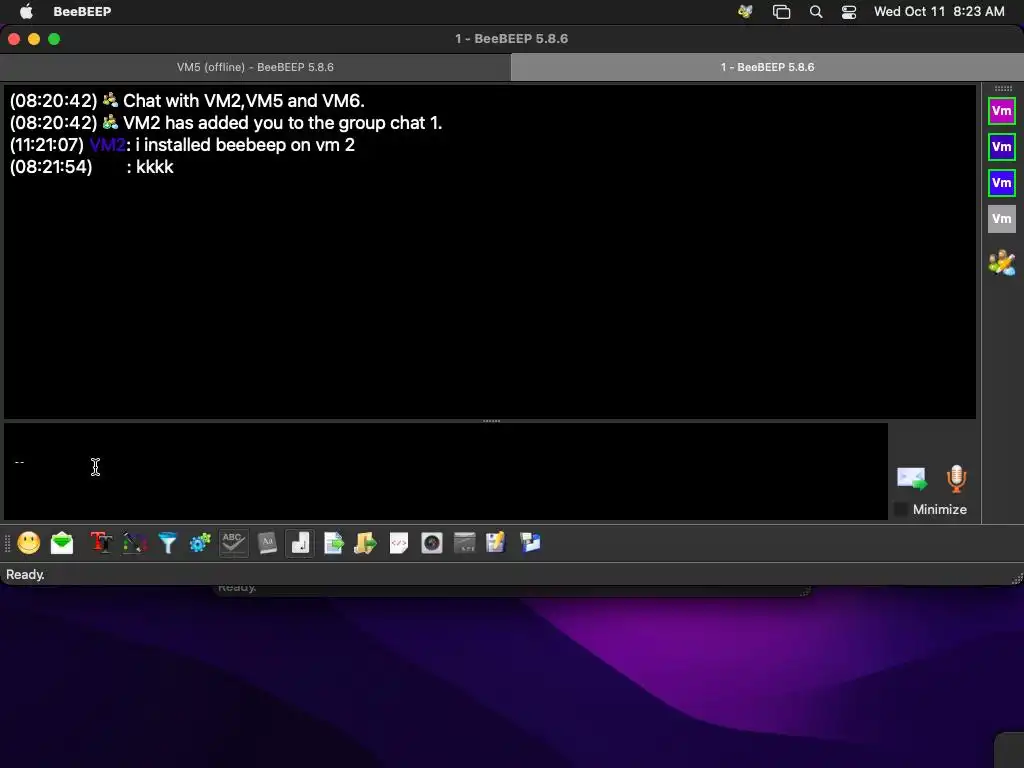The width and height of the screenshot is (1024, 768).
Task: Click the VM2 sender name in chat
Action: (x=107, y=145)
